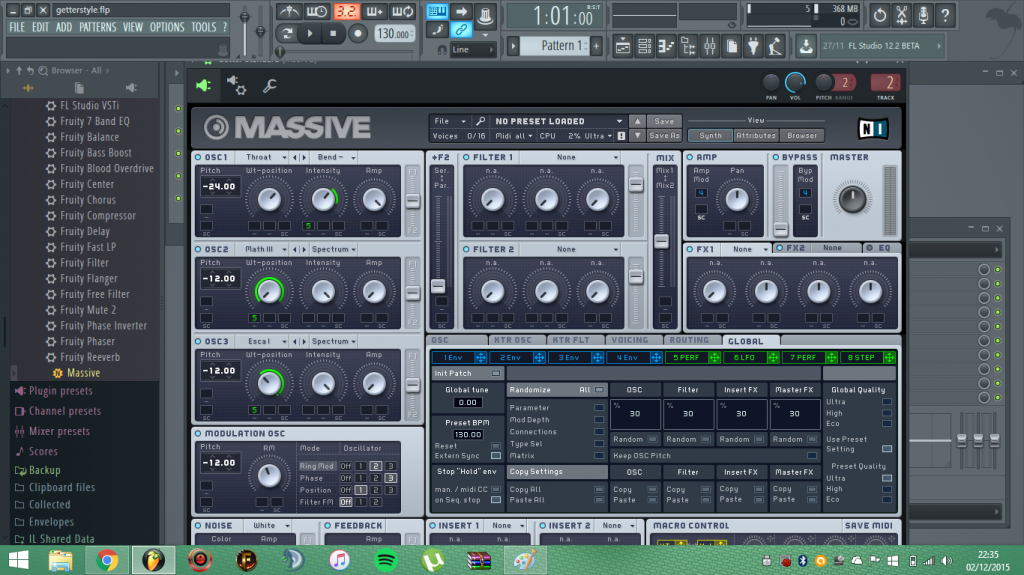The height and width of the screenshot is (575, 1024).
Task: Open the playlist view icon
Action: point(622,46)
